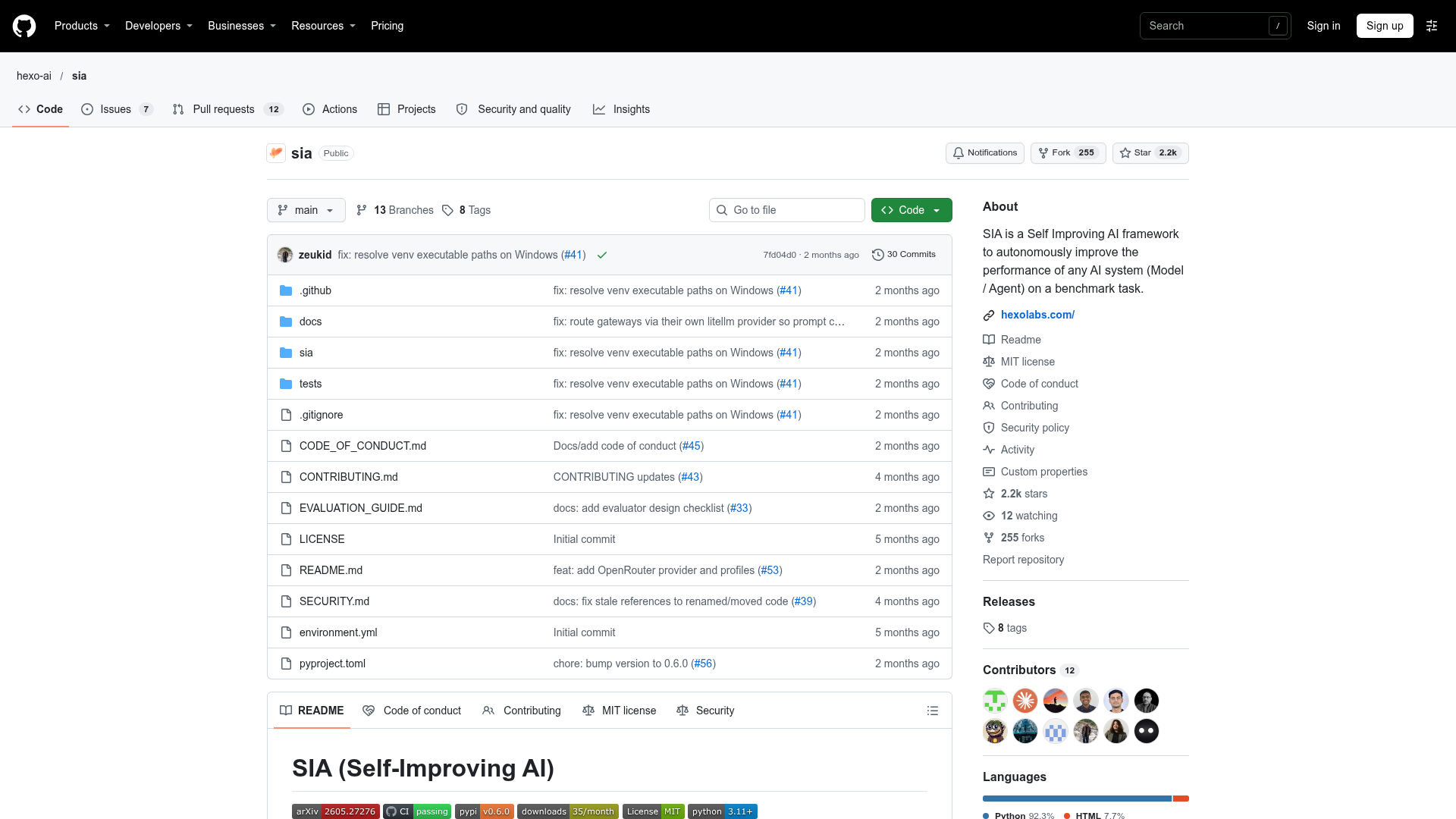The width and height of the screenshot is (1456, 819).
Task: Open the hexolabs.com/ link
Action: [1037, 315]
